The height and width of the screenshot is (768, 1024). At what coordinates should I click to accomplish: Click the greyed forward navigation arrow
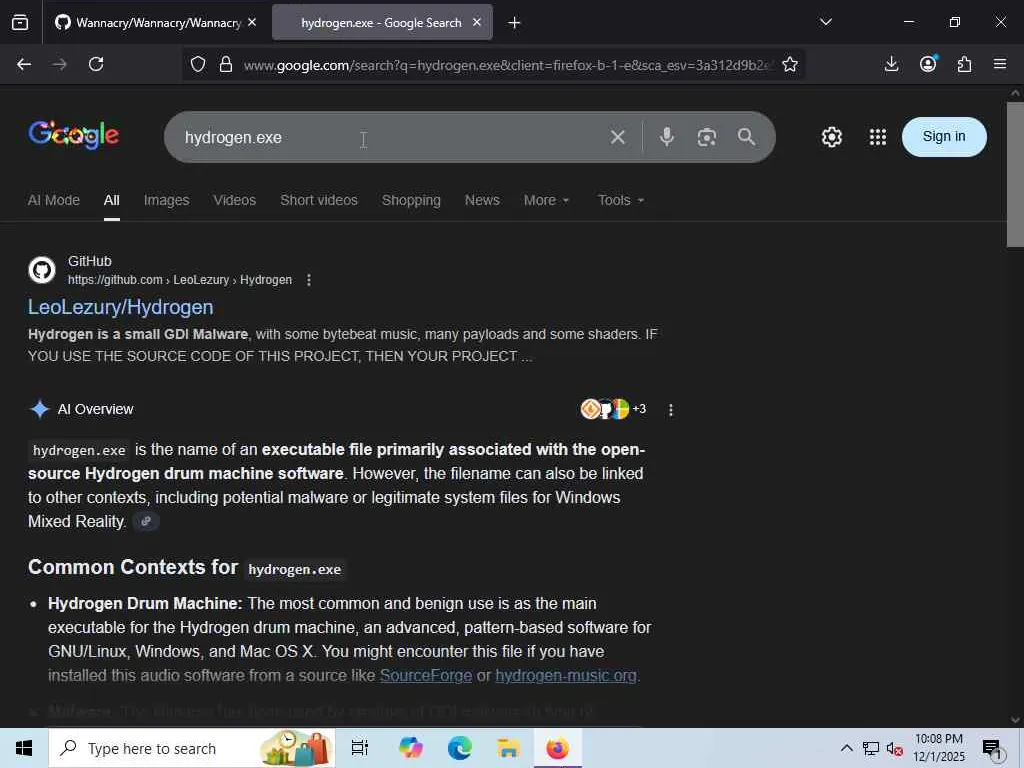click(59, 64)
